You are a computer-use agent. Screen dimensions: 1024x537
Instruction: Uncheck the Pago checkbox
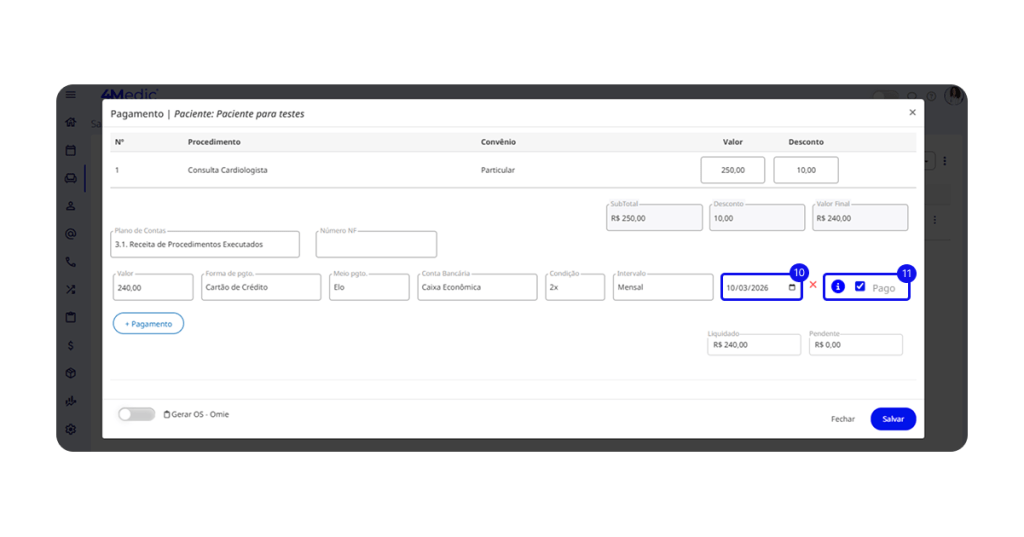point(860,287)
